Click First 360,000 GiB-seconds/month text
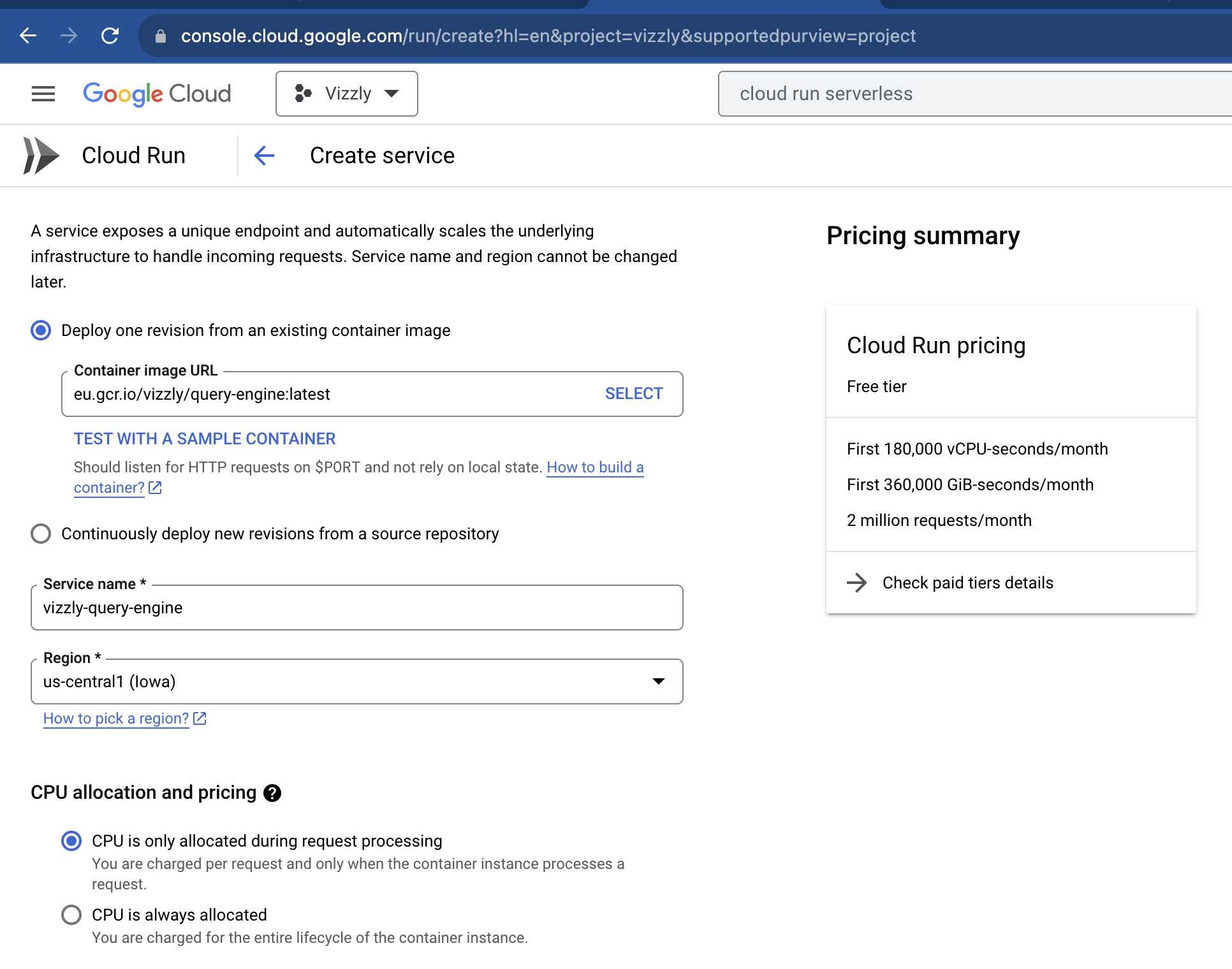The image size is (1232, 969). 970,484
